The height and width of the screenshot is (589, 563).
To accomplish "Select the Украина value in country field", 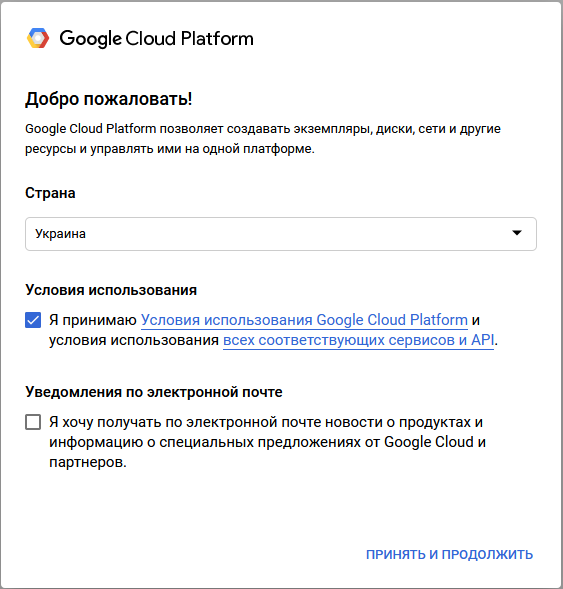I will pos(60,234).
